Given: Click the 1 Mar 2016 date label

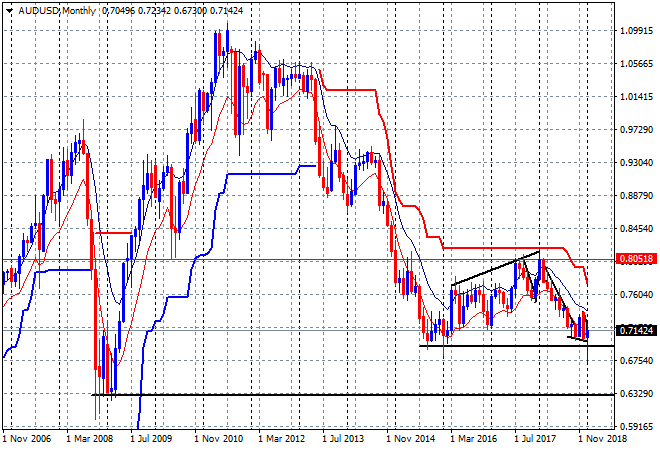Looking at the screenshot, I should coord(474,439).
